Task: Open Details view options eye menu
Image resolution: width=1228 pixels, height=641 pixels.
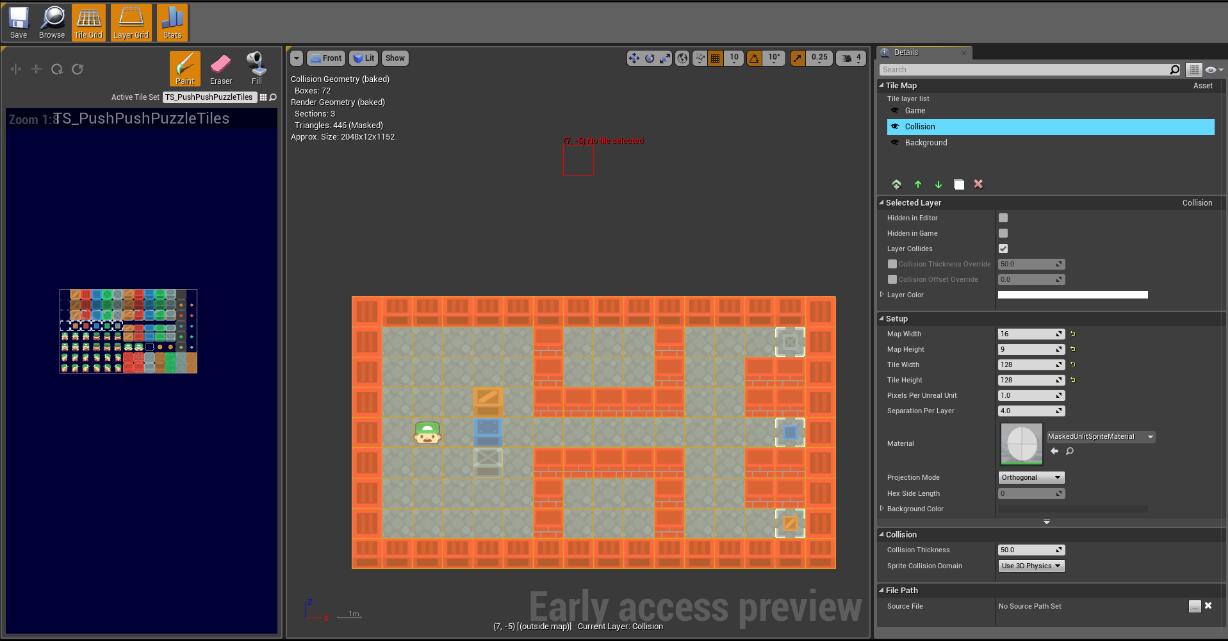Action: (1213, 70)
